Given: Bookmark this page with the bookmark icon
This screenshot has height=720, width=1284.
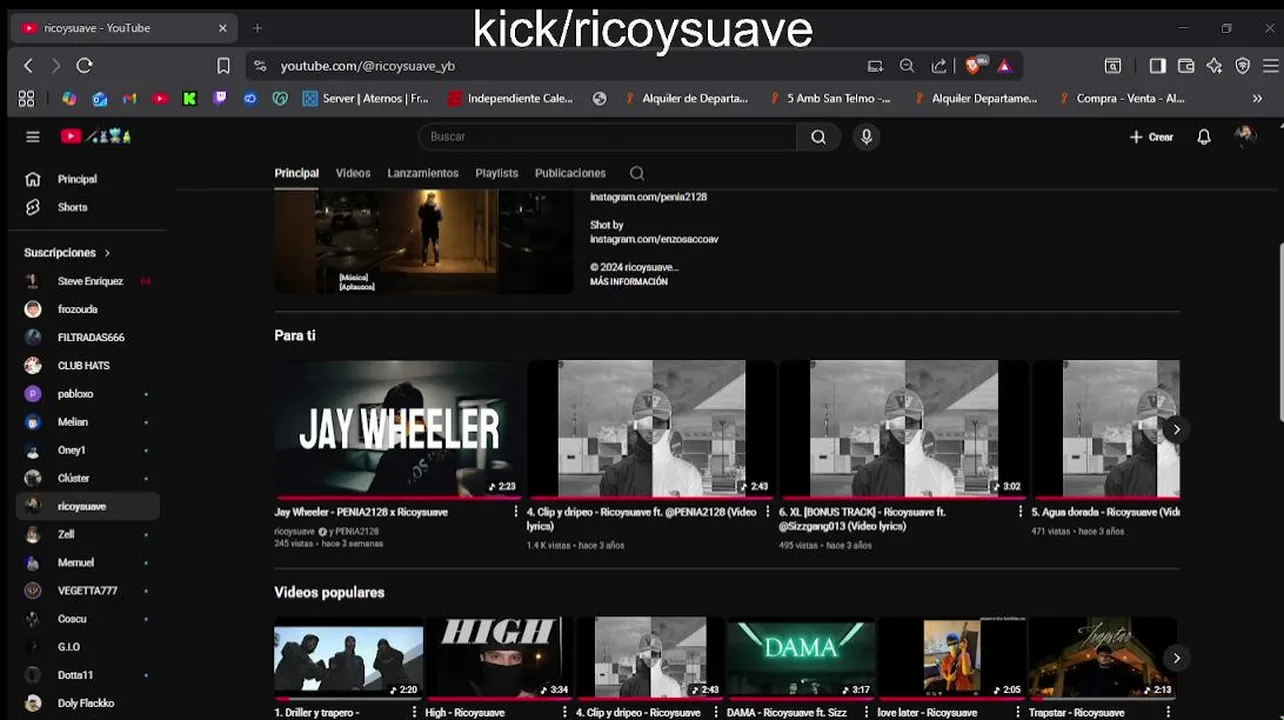Looking at the screenshot, I should pos(223,66).
